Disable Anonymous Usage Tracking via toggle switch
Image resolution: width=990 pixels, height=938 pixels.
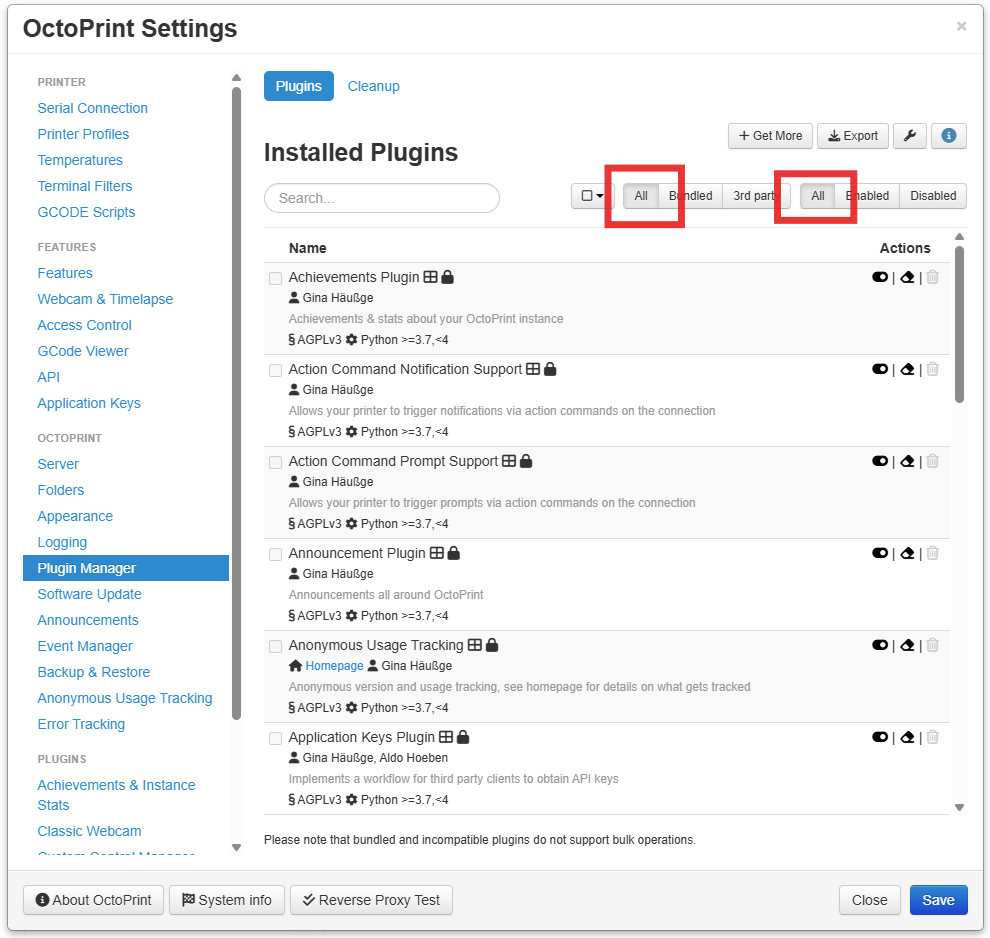880,646
